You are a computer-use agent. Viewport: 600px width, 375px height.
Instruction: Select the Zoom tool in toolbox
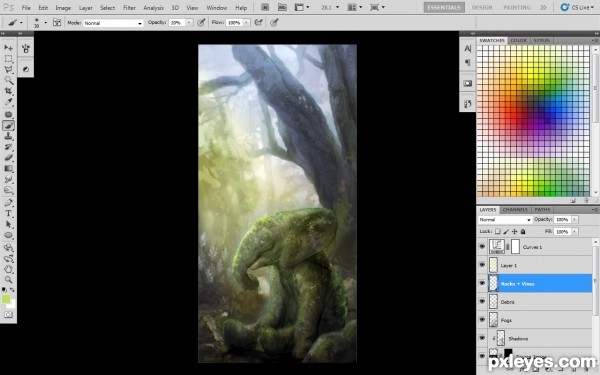pos(8,280)
